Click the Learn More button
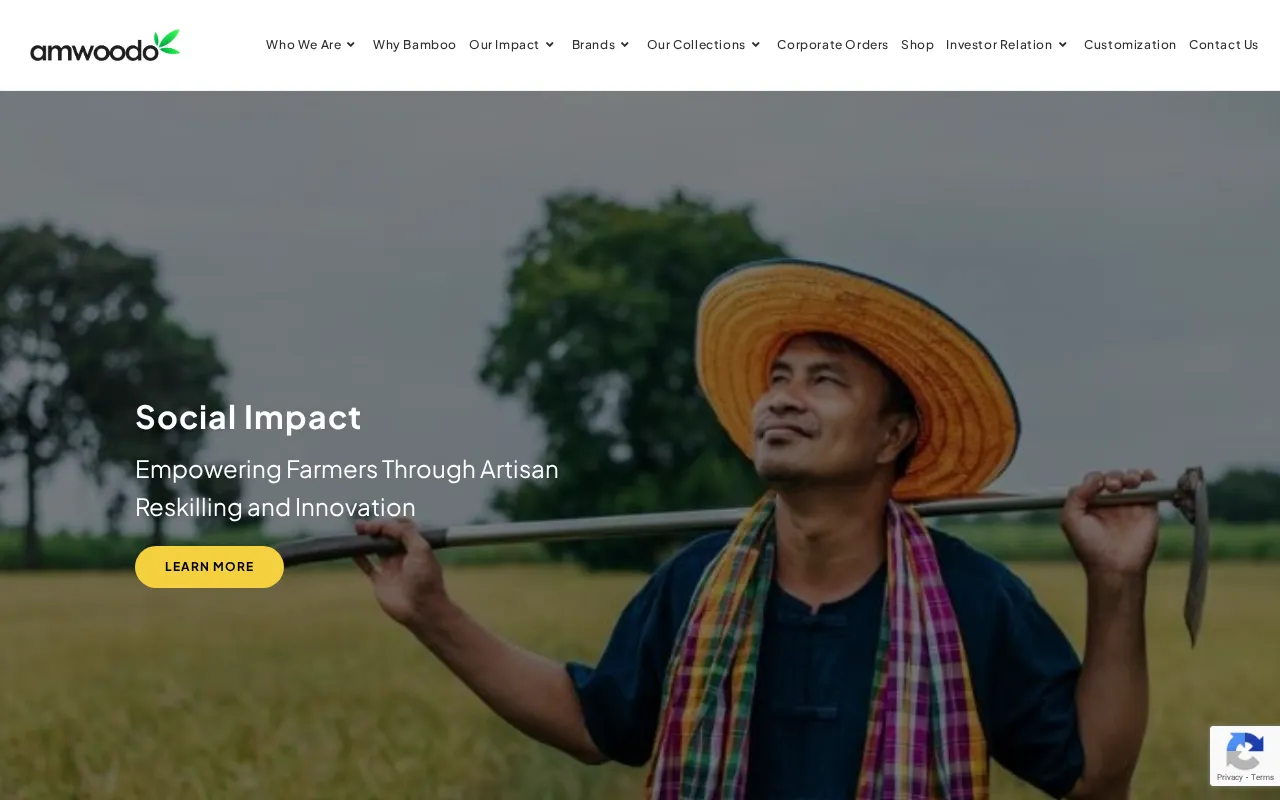The width and height of the screenshot is (1280, 800). click(x=209, y=567)
